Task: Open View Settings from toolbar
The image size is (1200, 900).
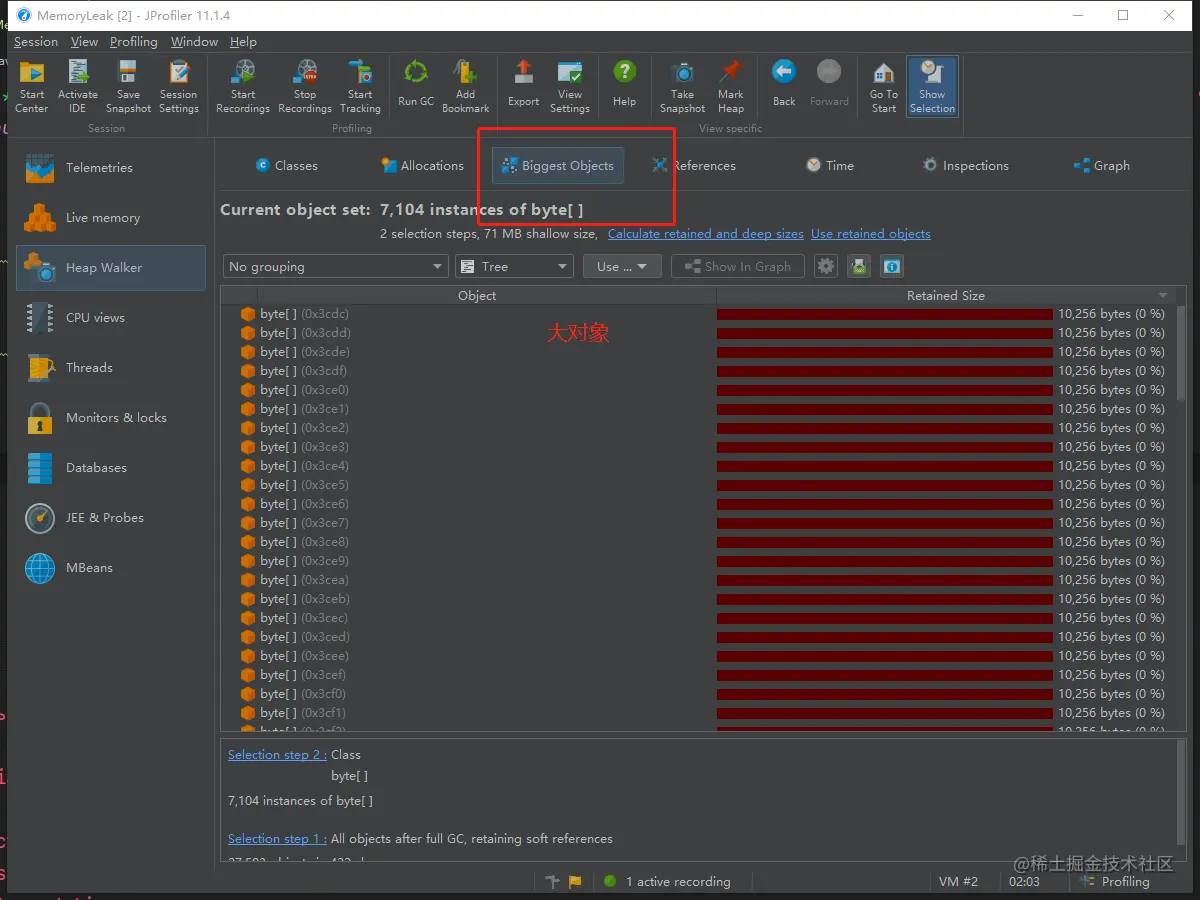Action: 570,86
